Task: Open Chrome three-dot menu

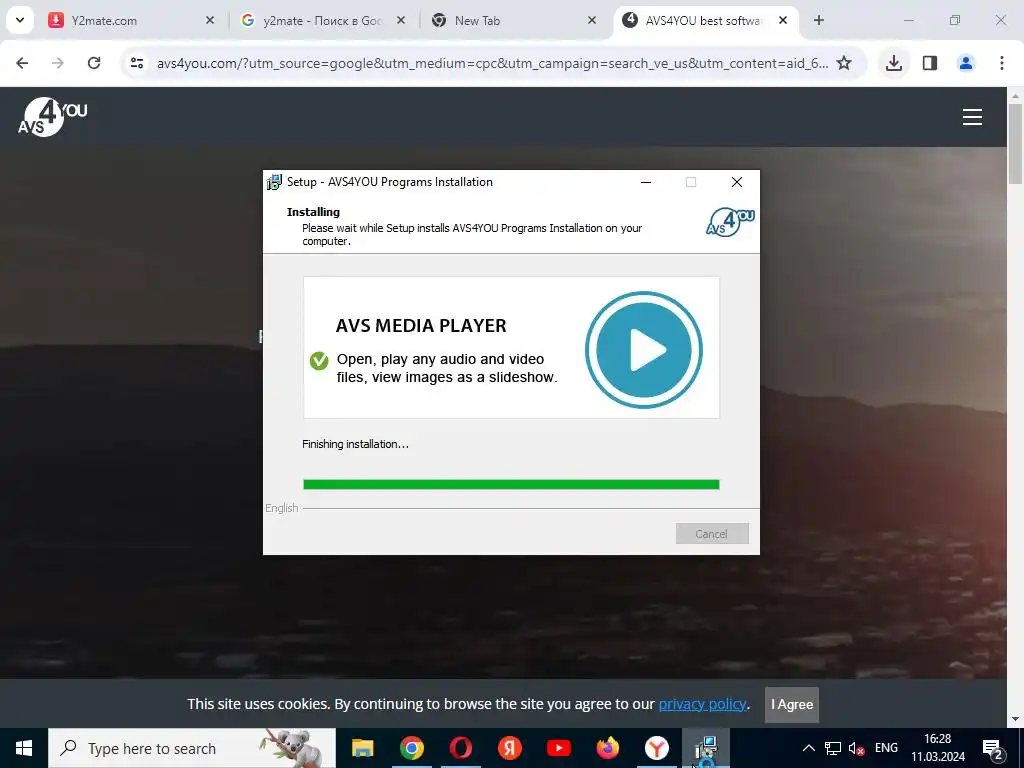Action: [1002, 63]
